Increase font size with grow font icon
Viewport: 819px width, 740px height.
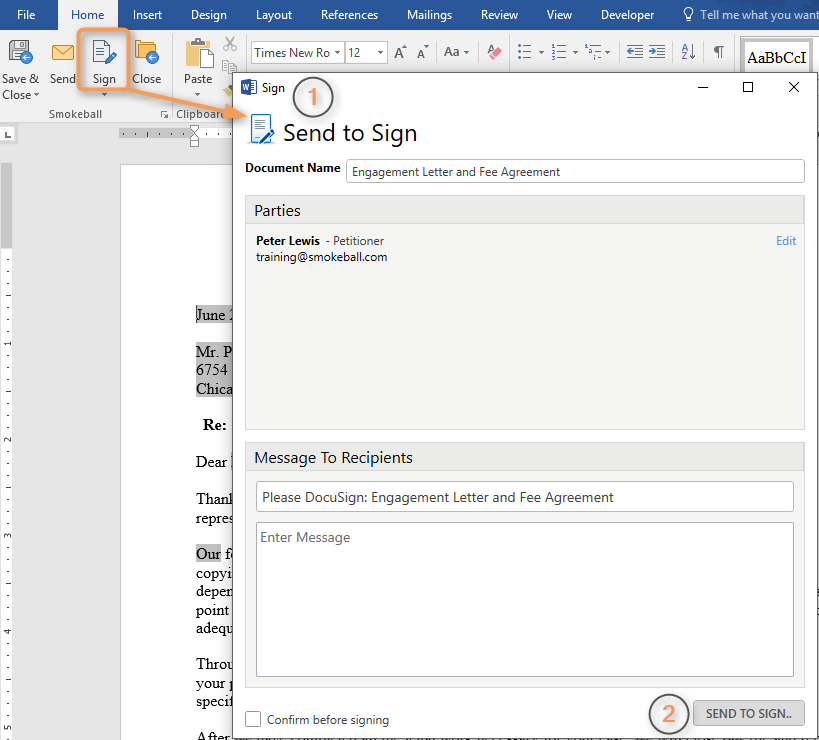[x=400, y=52]
